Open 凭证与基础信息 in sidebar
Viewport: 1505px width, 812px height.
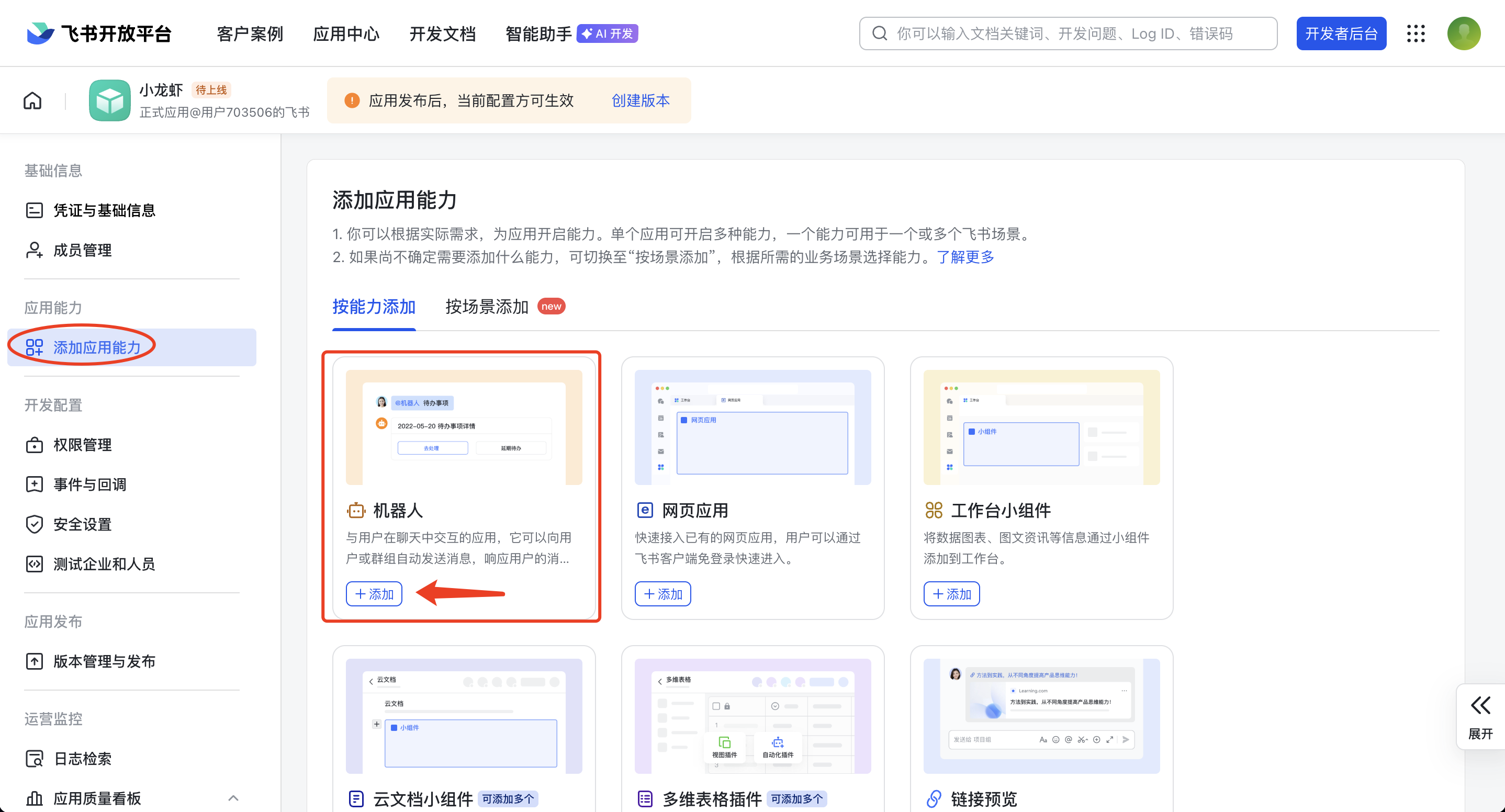coord(104,210)
